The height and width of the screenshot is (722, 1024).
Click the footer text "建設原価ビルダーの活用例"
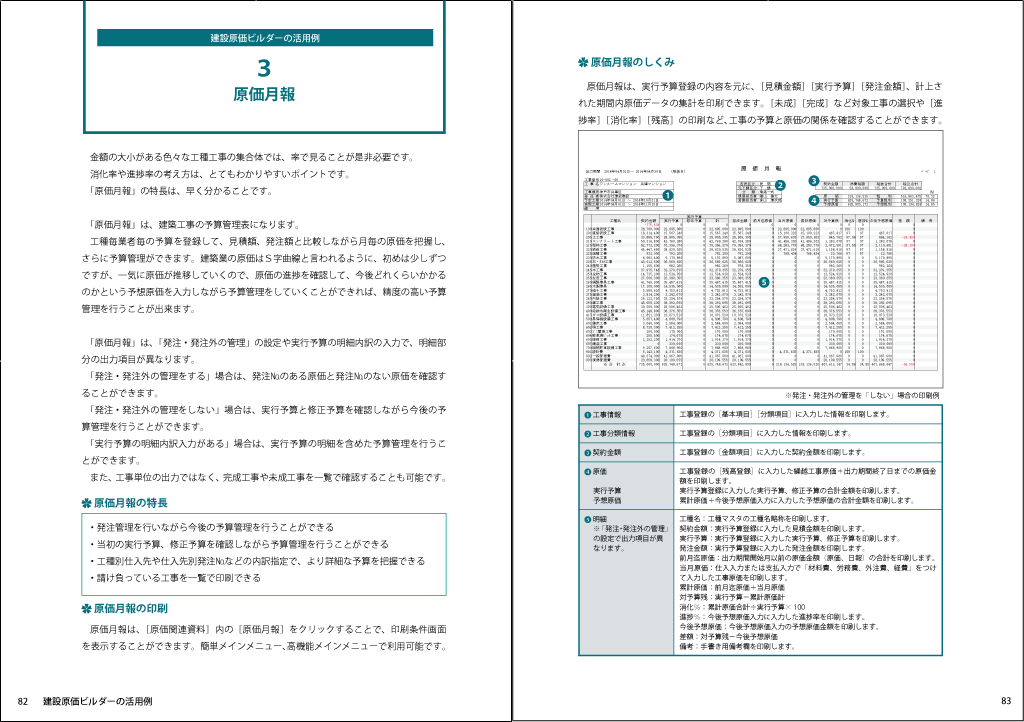[97, 702]
